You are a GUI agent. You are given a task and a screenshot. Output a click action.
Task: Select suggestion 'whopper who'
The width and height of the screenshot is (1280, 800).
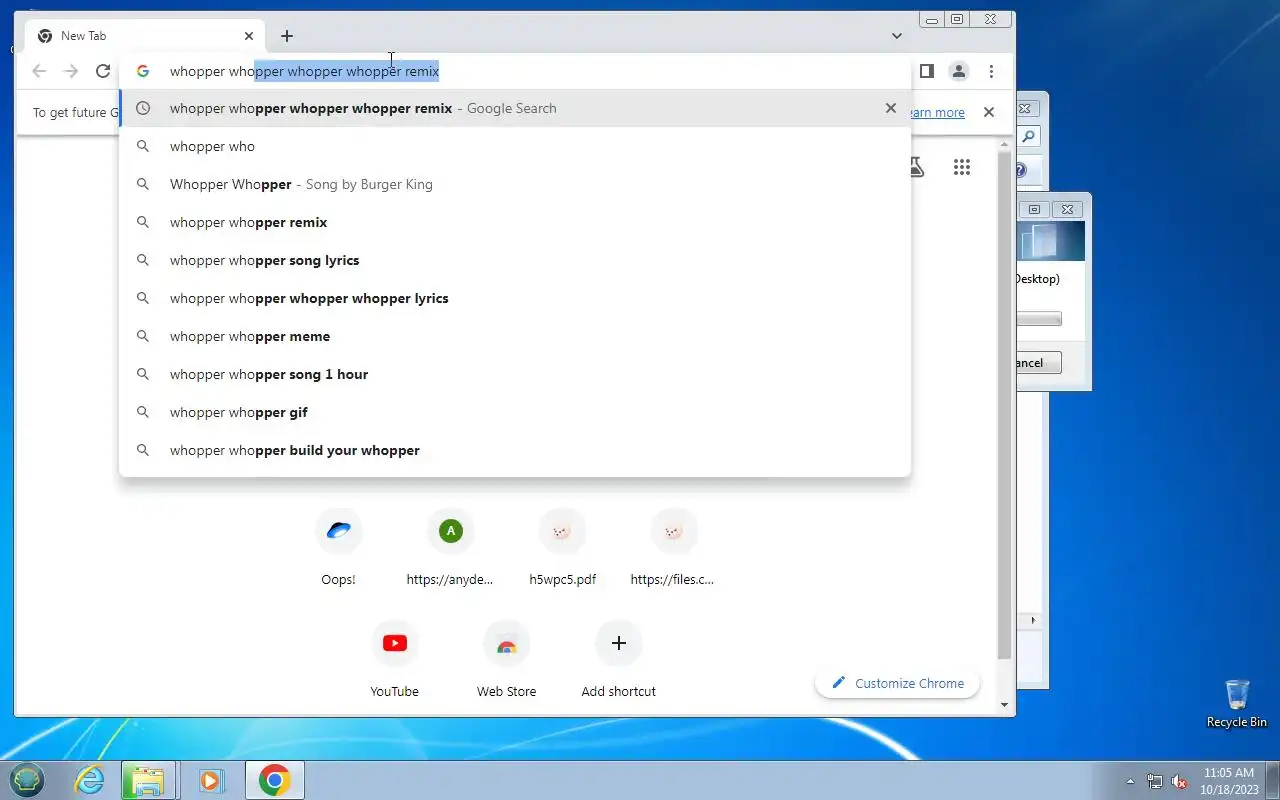pos(515,146)
